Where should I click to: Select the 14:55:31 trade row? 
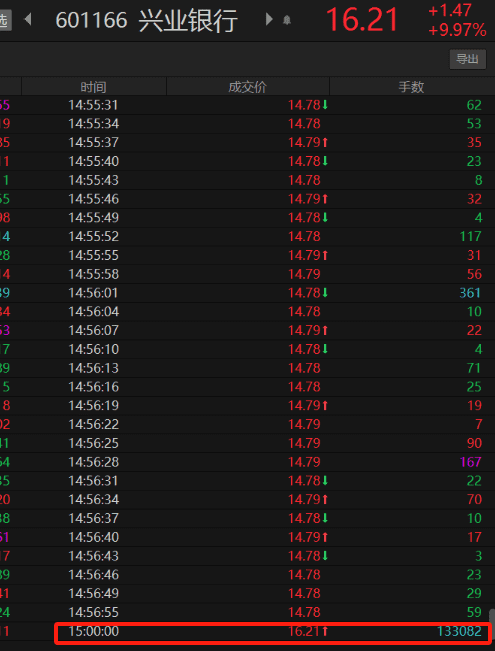(x=248, y=105)
